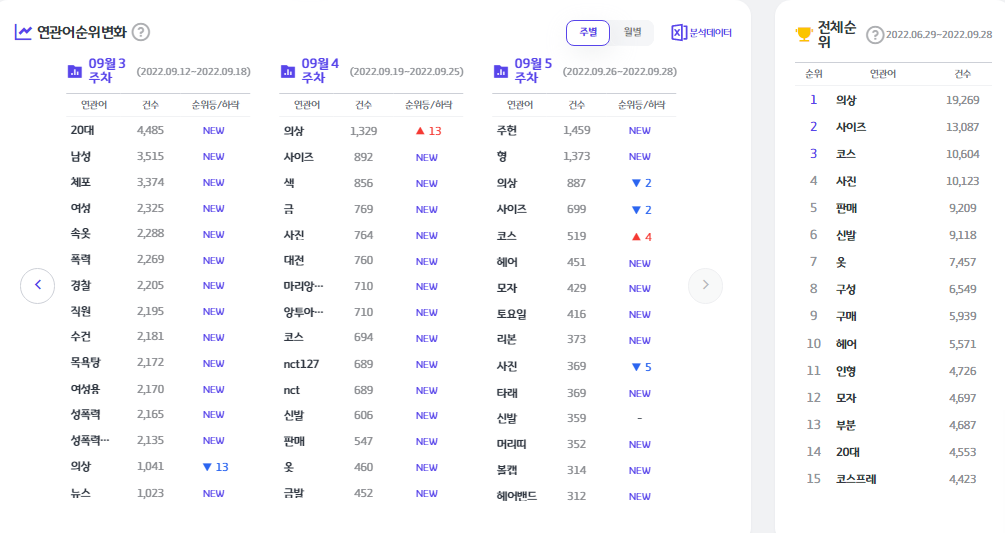Select keyword 헤어밴드 in week 5 list
1005x533 pixels.
[x=517, y=496]
